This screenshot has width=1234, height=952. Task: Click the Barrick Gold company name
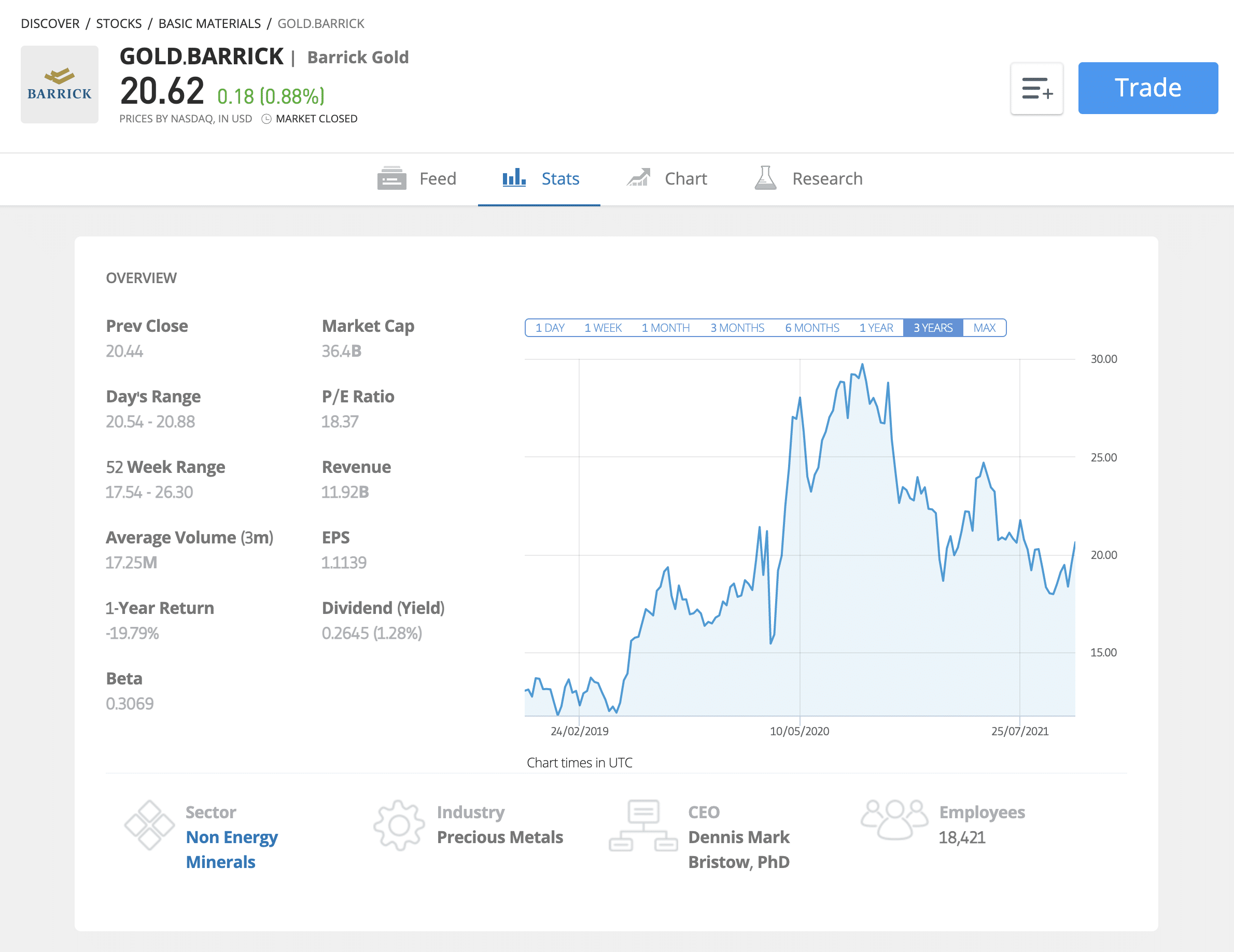[358, 58]
